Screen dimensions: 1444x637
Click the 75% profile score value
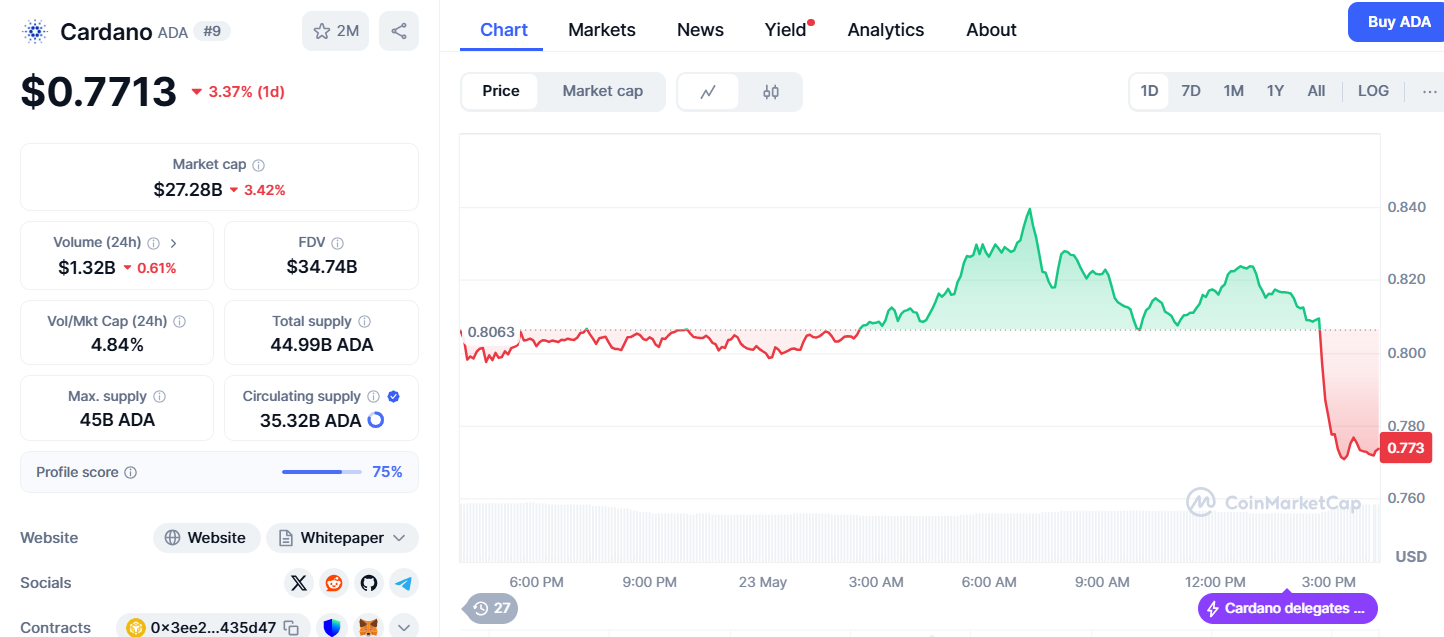(387, 472)
